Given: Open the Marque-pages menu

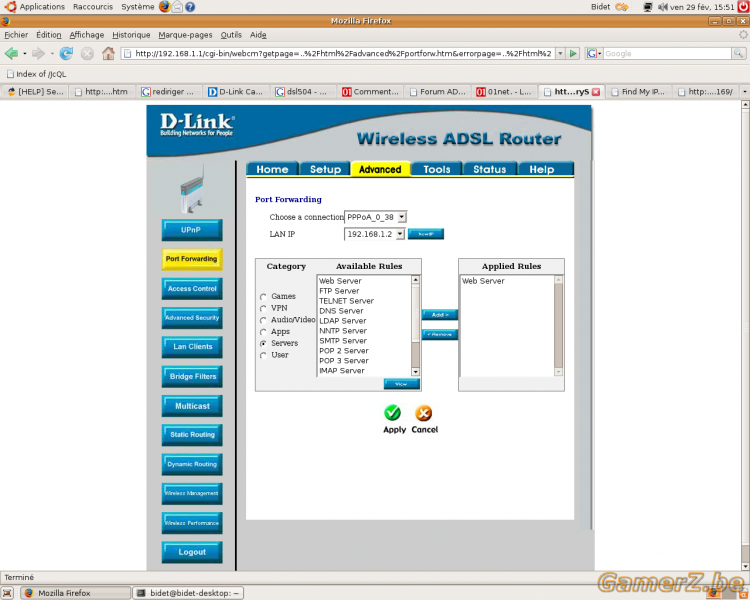Looking at the screenshot, I should pyautogui.click(x=185, y=35).
